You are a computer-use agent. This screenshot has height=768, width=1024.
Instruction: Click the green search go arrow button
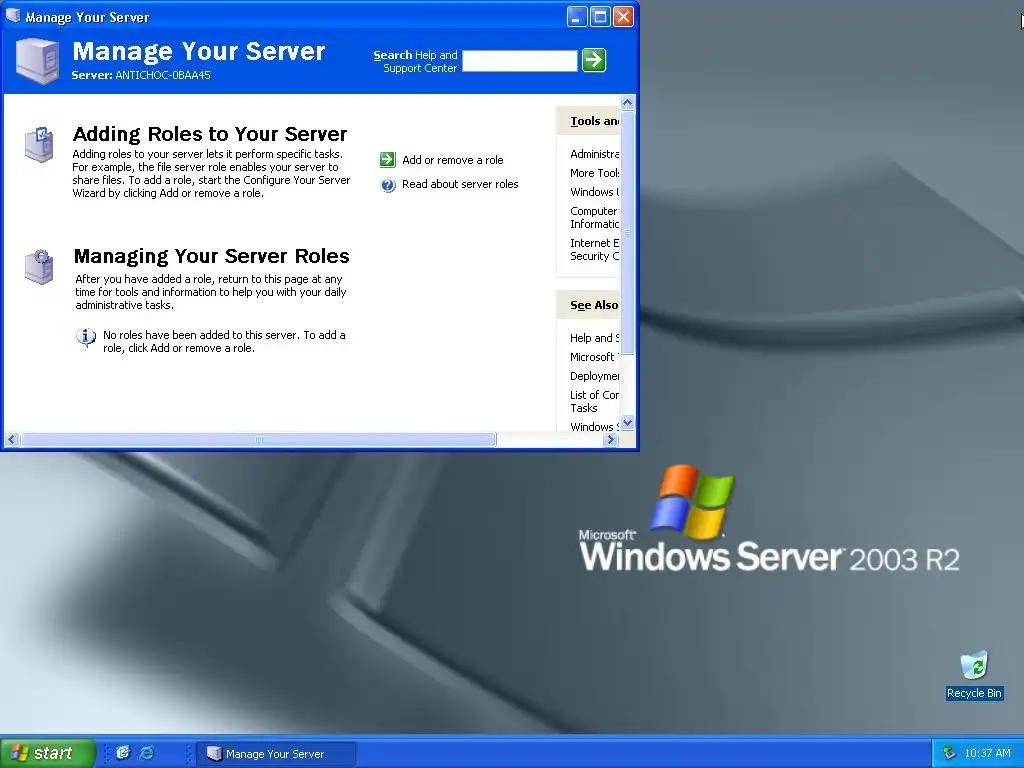coord(594,60)
